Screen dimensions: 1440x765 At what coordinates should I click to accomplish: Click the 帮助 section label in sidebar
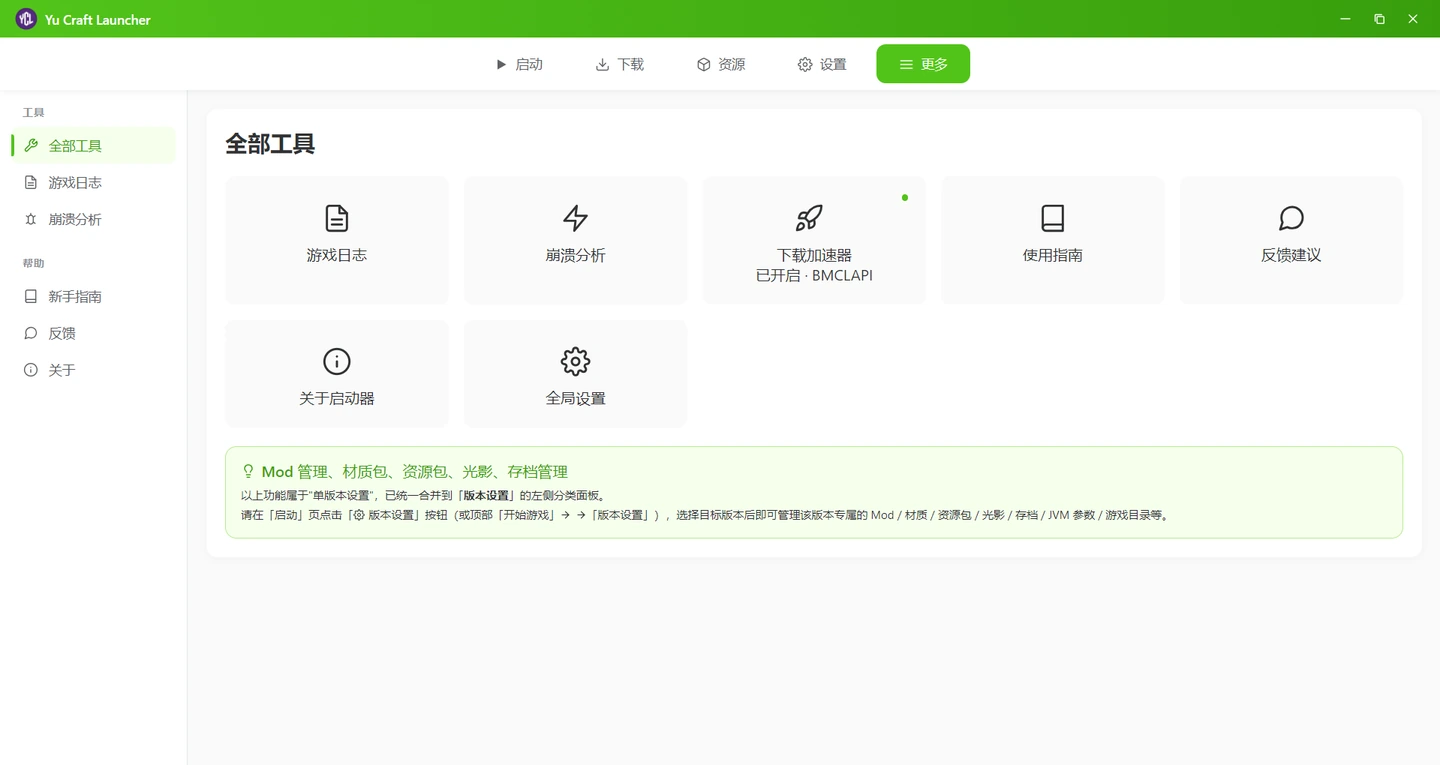tap(34, 264)
